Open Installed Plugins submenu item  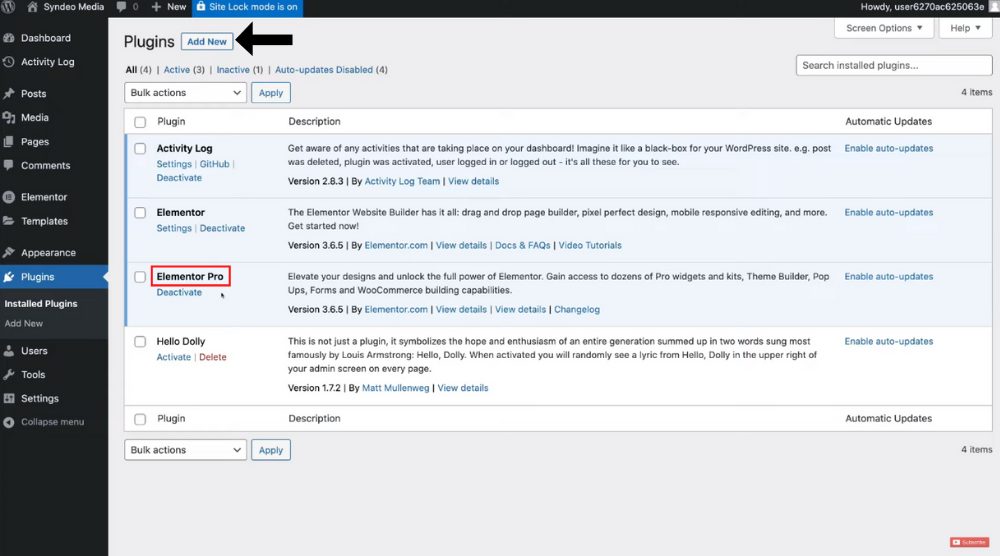(x=41, y=304)
